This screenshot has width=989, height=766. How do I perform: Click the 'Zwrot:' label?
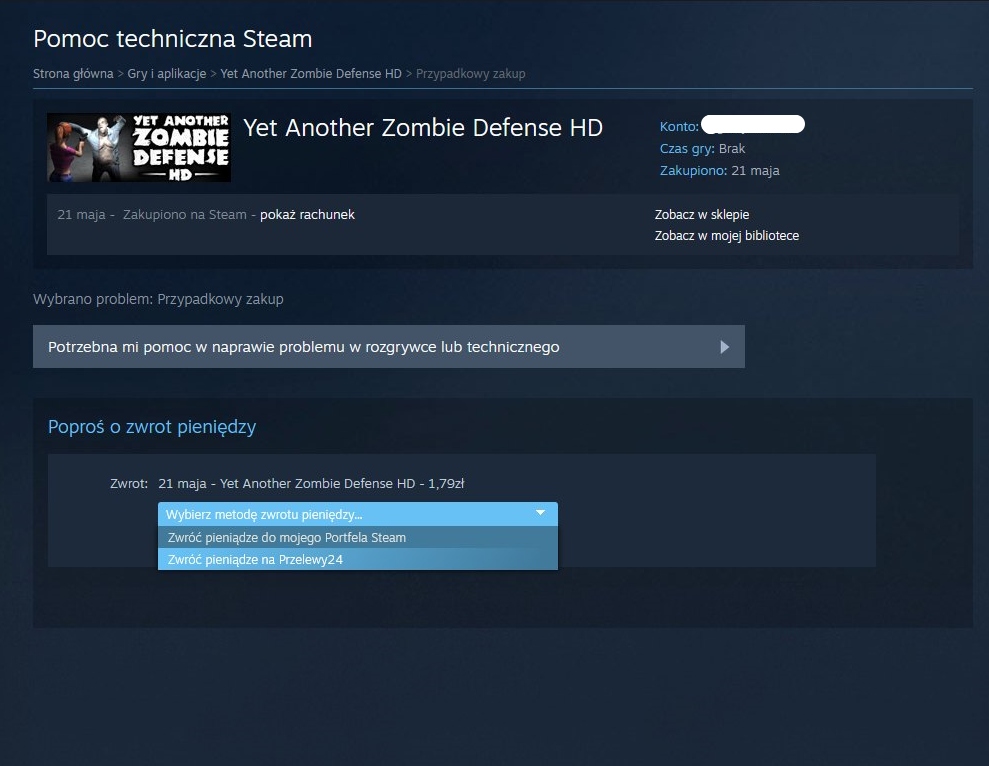click(x=129, y=483)
